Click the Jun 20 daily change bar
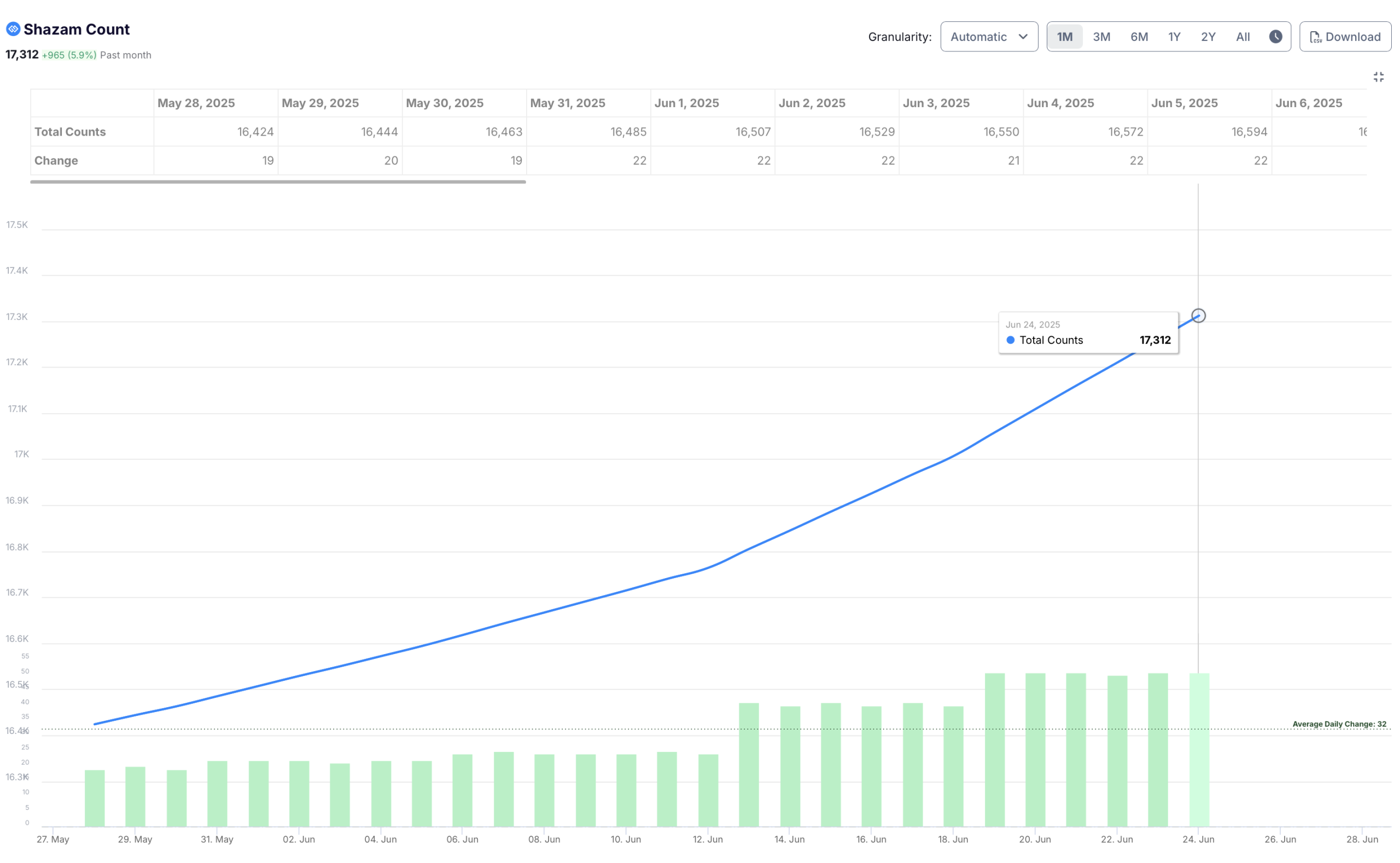 1035,749
